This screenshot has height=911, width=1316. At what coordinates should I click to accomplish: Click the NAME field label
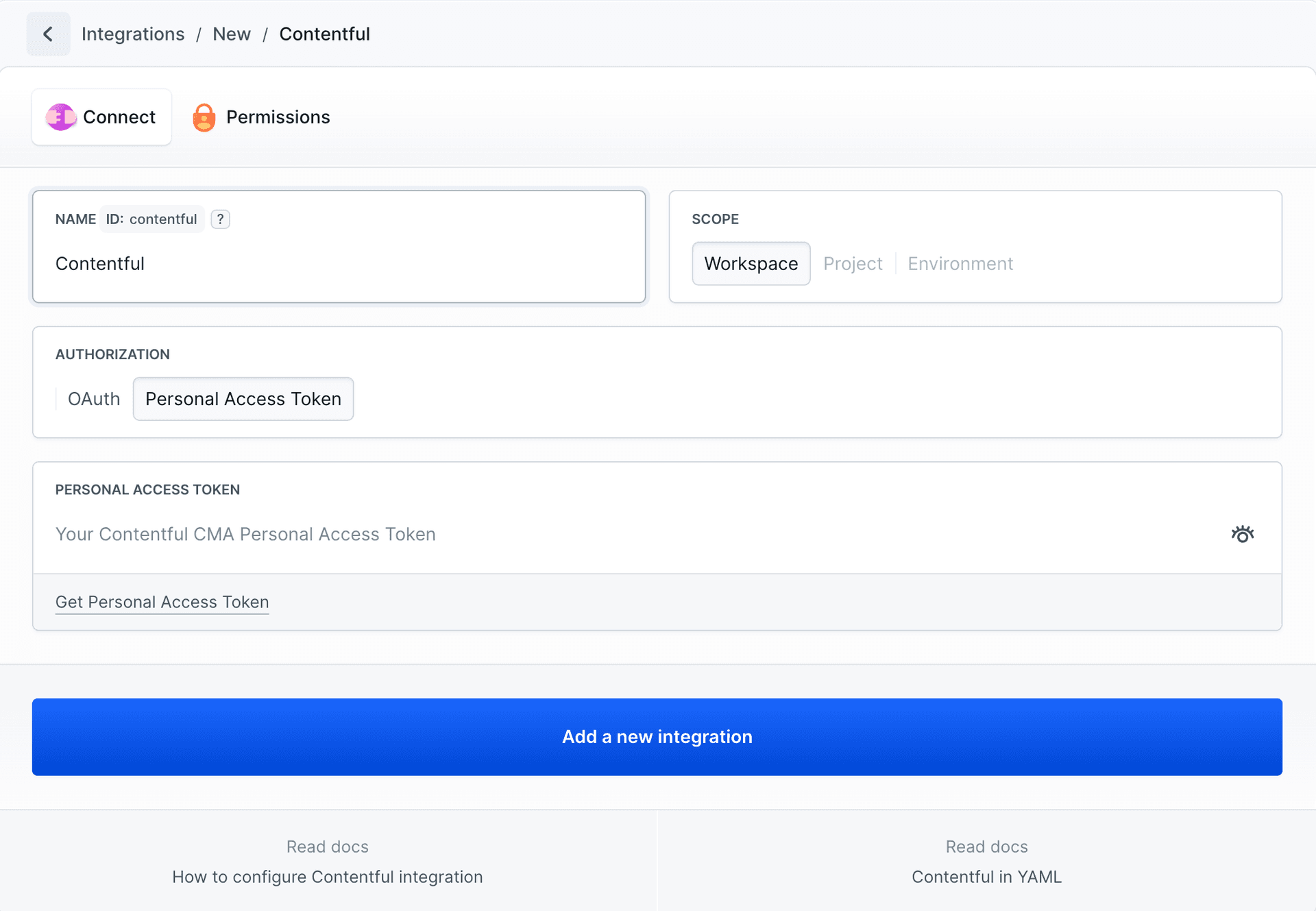pos(75,219)
